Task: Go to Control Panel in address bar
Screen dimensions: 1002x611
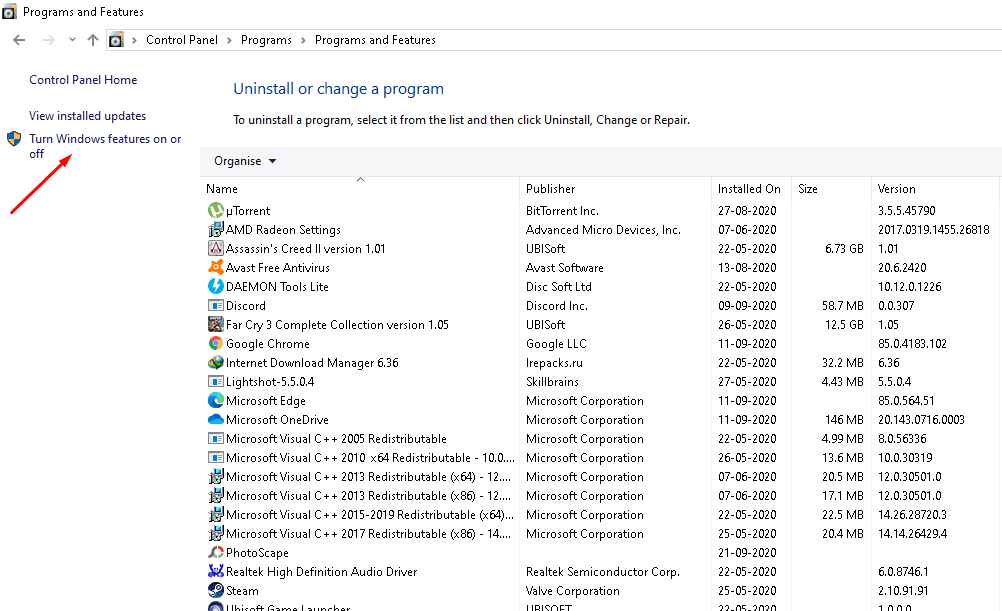Action: (x=183, y=40)
